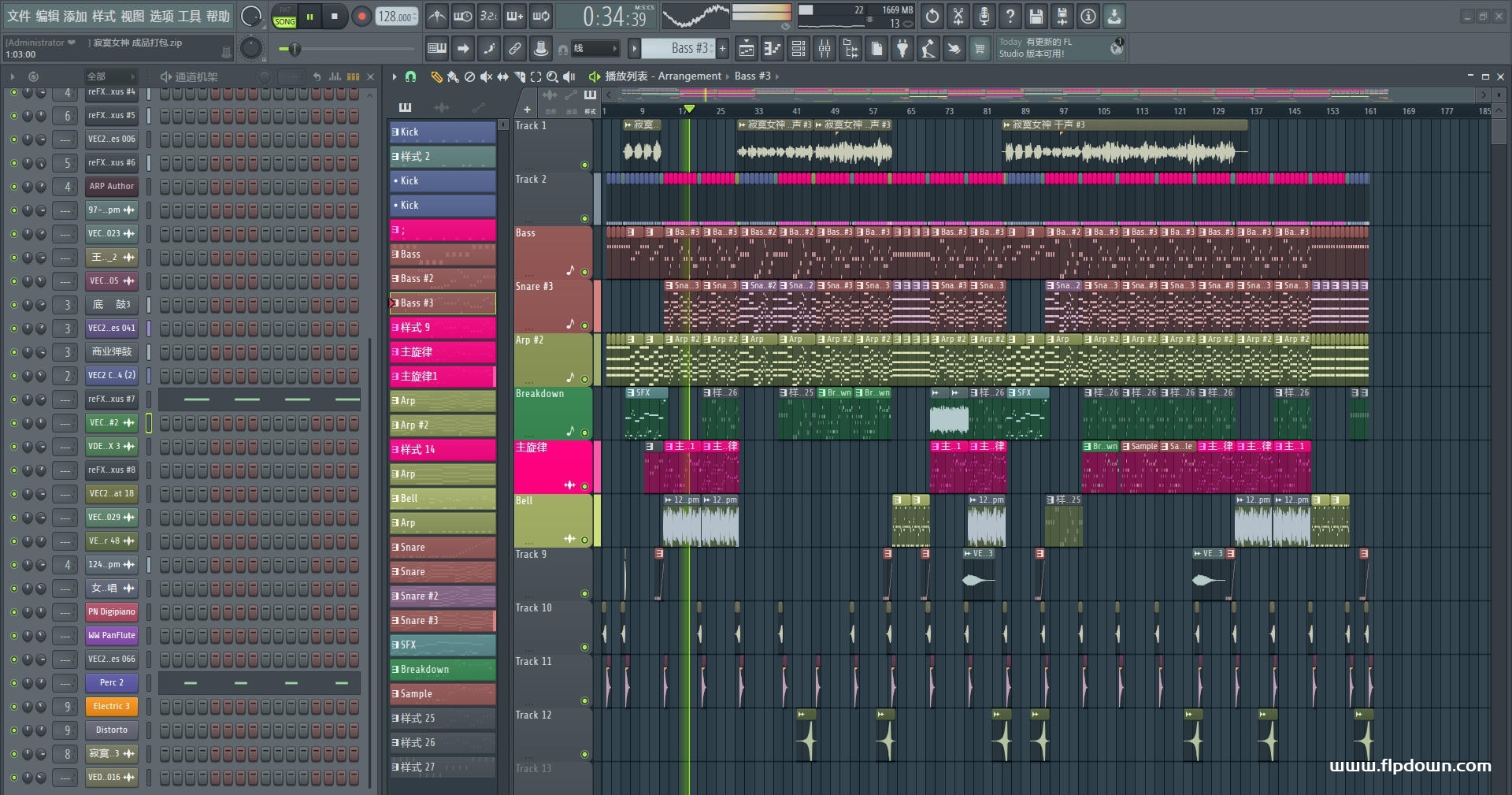Mute the Bass playlist track
Viewport: 1512px width, 795px height.
click(584, 273)
